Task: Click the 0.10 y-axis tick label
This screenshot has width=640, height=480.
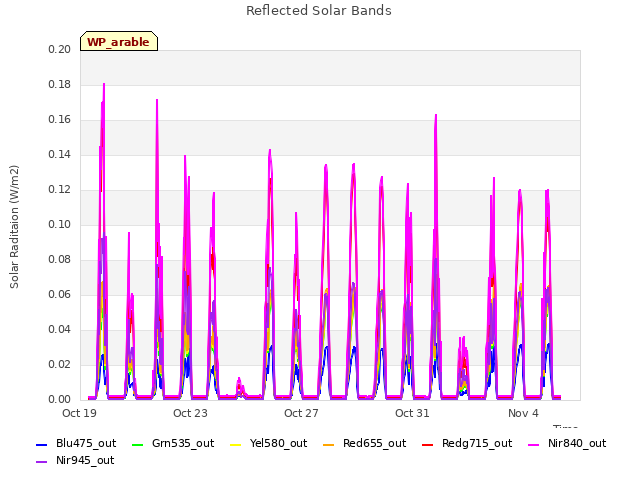Action: (x=59, y=224)
